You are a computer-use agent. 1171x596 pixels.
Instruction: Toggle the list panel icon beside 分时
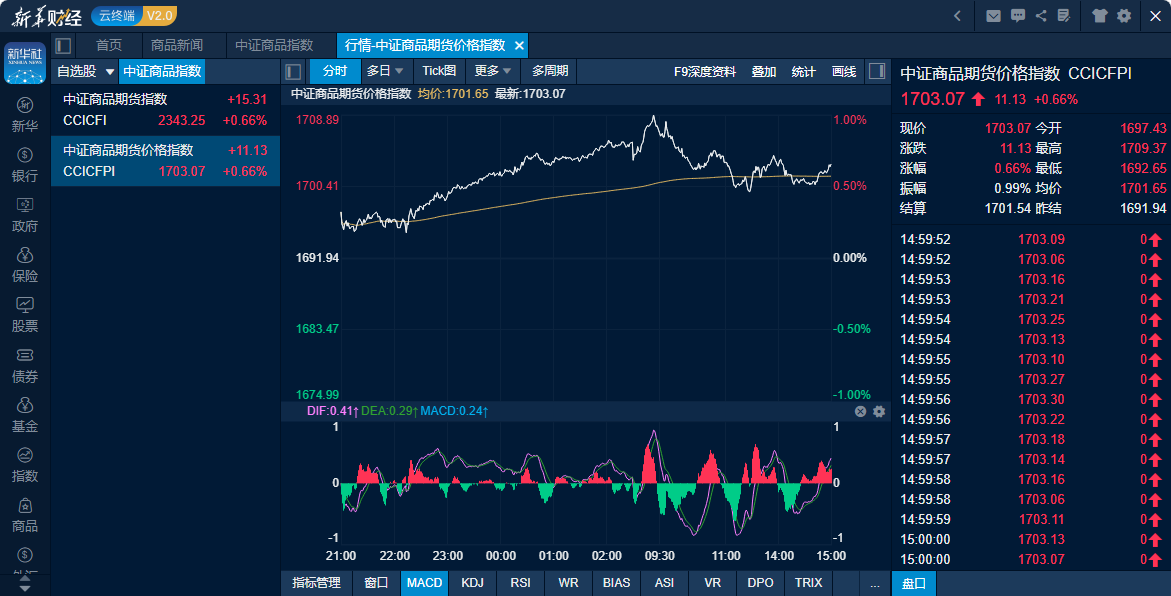[x=293, y=72]
